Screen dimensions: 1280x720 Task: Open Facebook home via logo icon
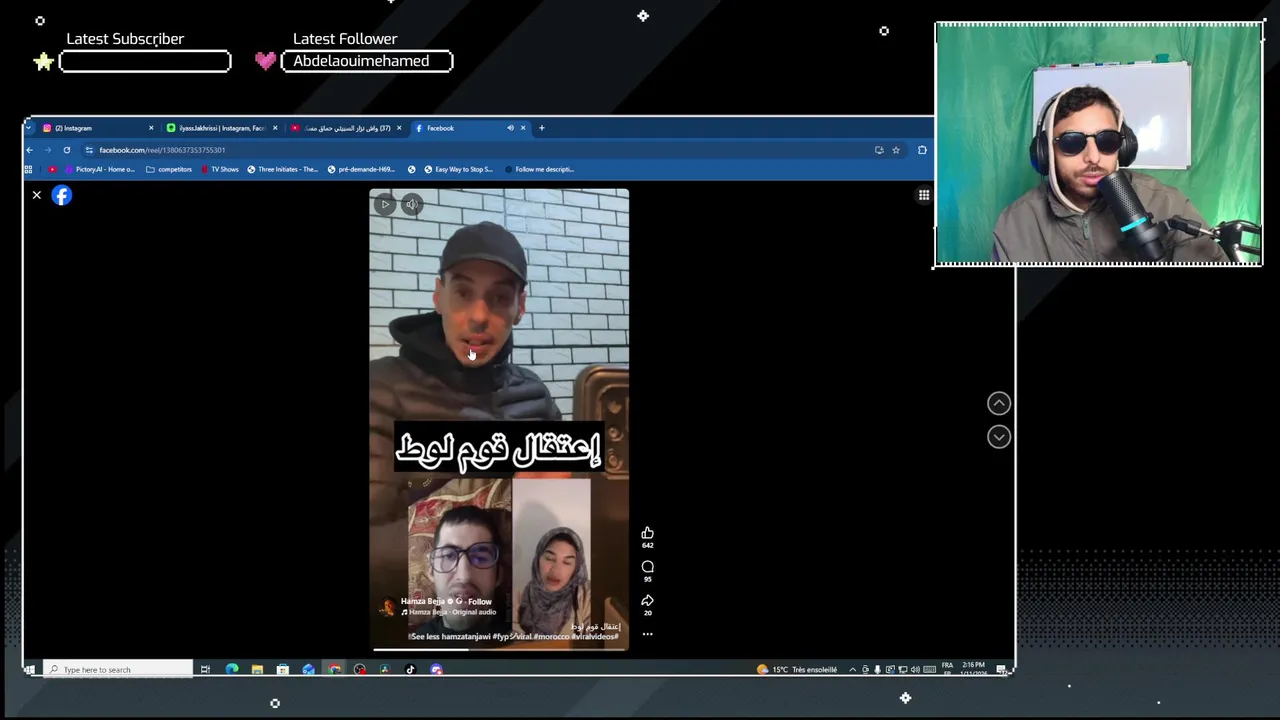point(62,195)
